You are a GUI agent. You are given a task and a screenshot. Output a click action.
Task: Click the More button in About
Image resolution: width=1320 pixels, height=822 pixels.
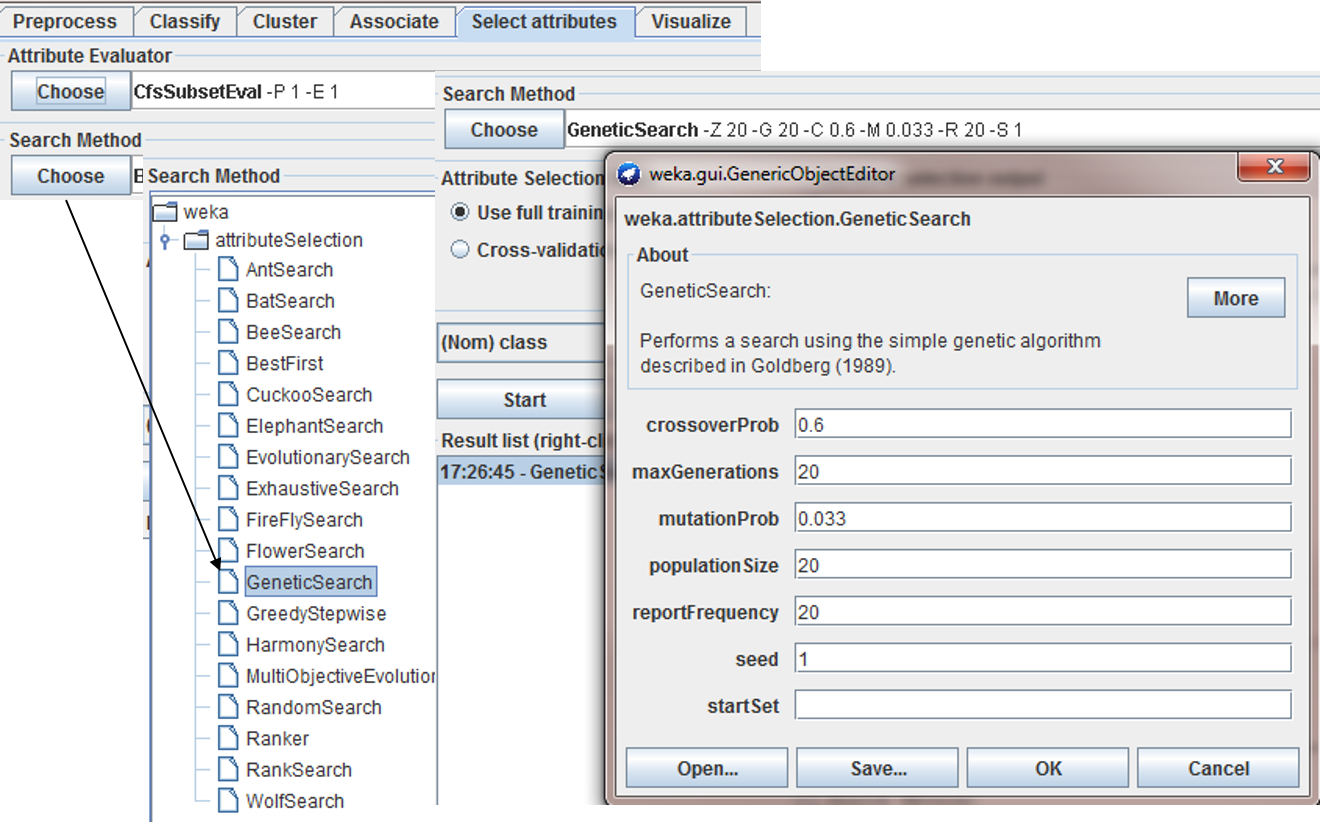(1236, 298)
